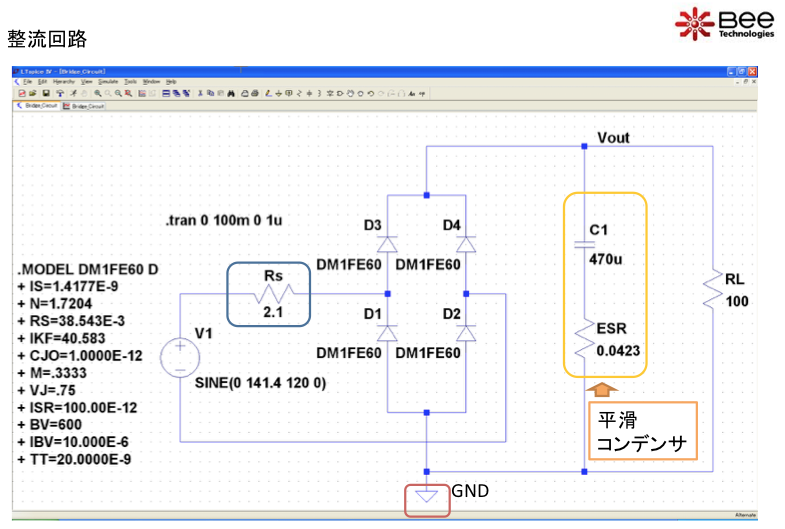The width and height of the screenshot is (785, 529).
Task: Click the .tran 0 100m directive text
Action: (x=226, y=220)
